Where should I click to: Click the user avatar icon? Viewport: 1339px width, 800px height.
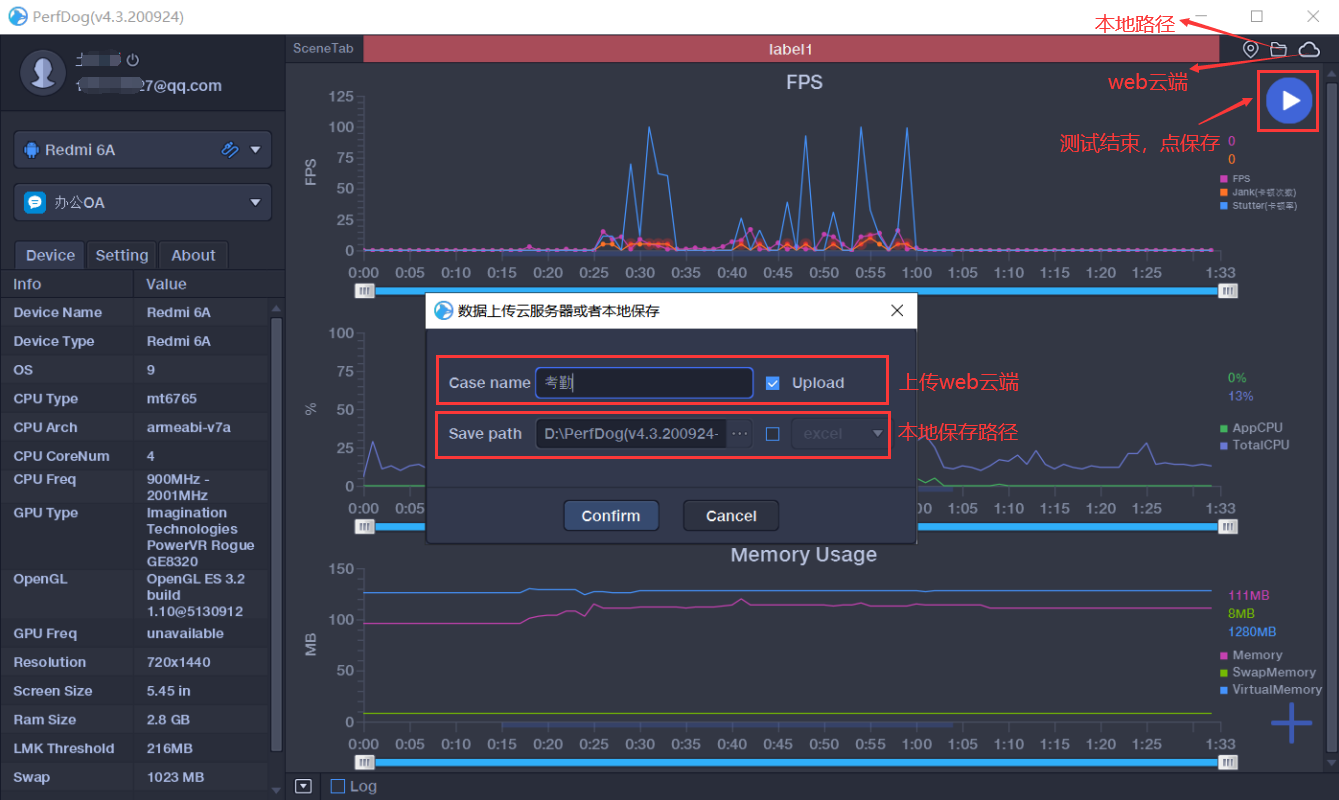coord(43,72)
